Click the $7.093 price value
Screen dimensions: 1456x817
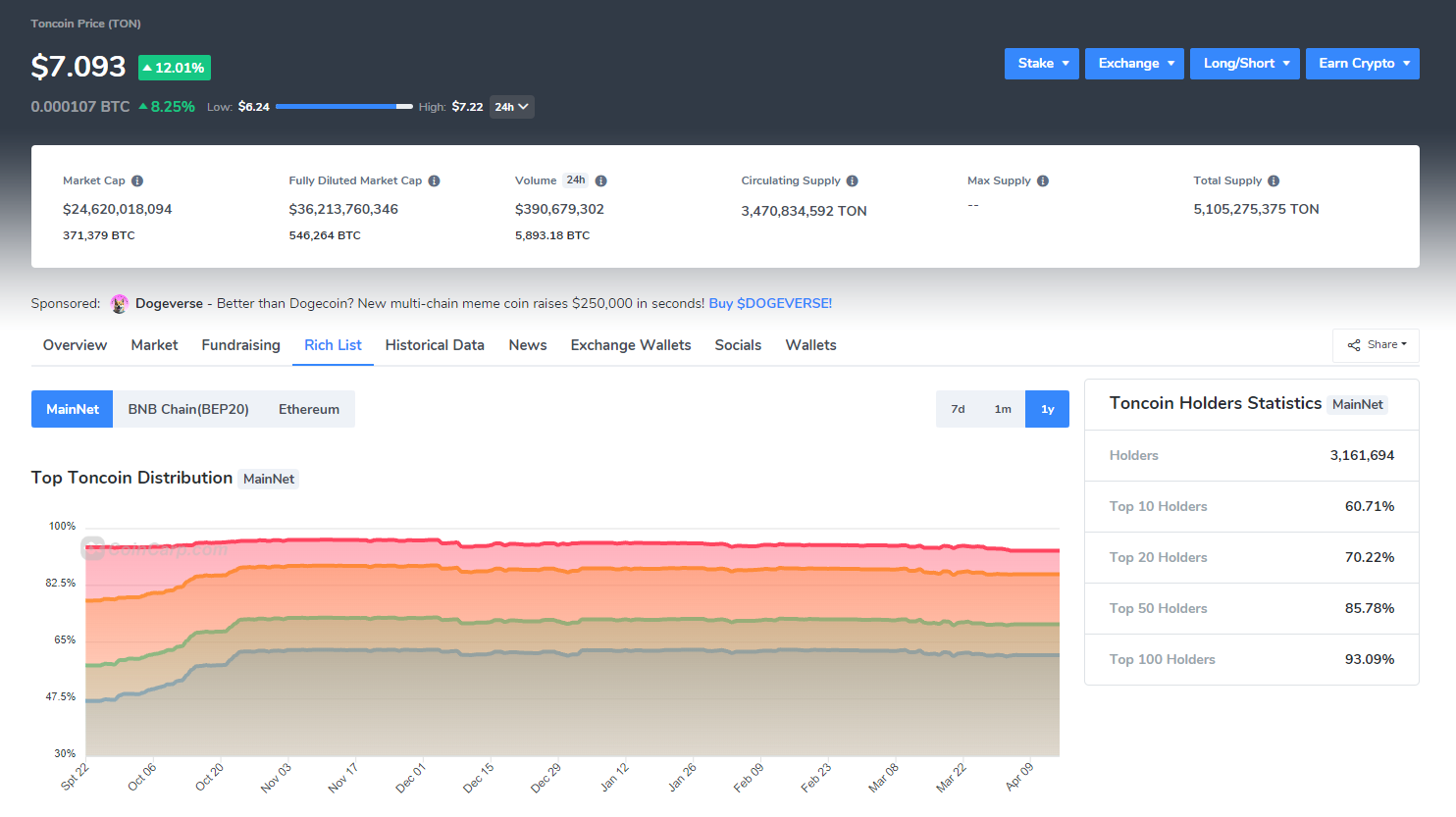point(78,67)
